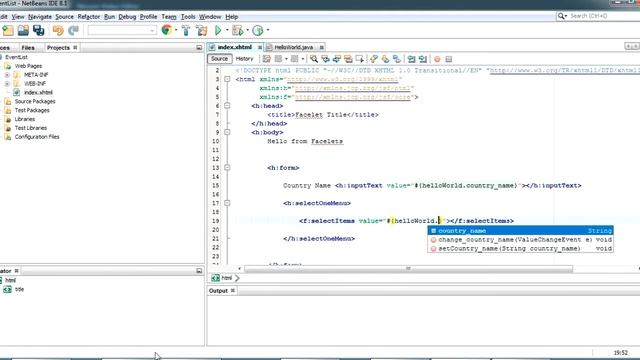640x360 pixels.
Task: Click the html breadcrumb below editor
Action: pyautogui.click(x=226, y=278)
